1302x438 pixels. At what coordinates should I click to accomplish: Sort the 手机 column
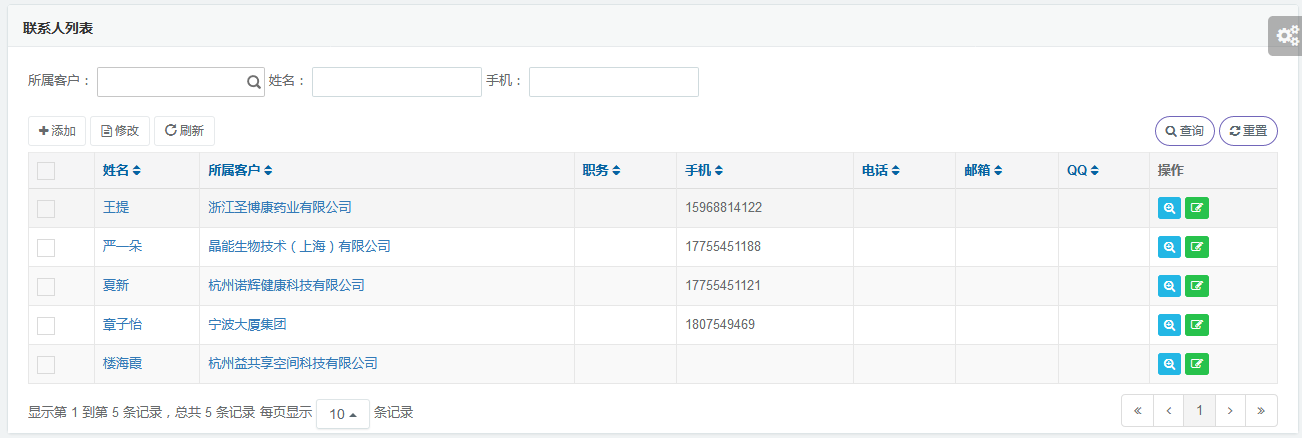[x=719, y=171]
